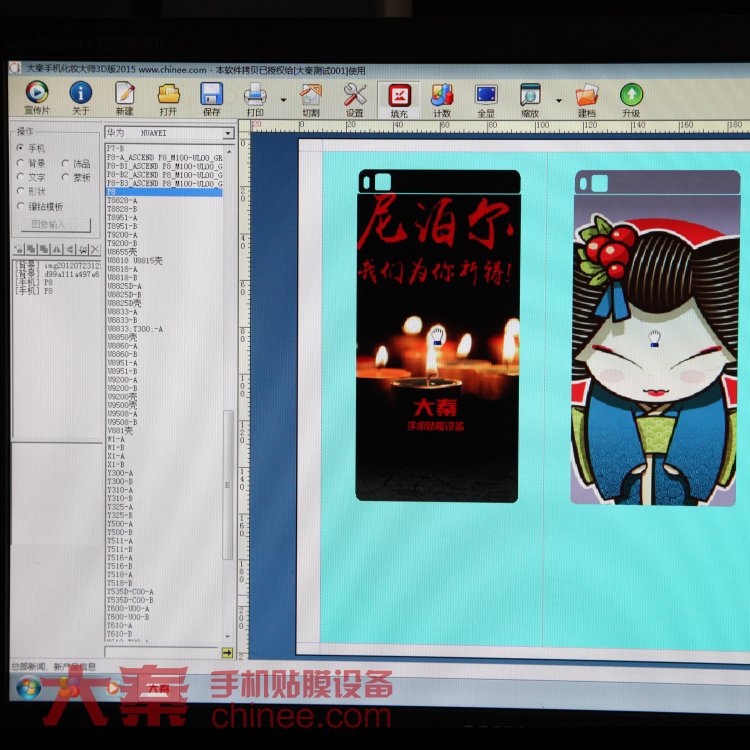Select the 镶钻模板 rhinestone template radio

40,206
